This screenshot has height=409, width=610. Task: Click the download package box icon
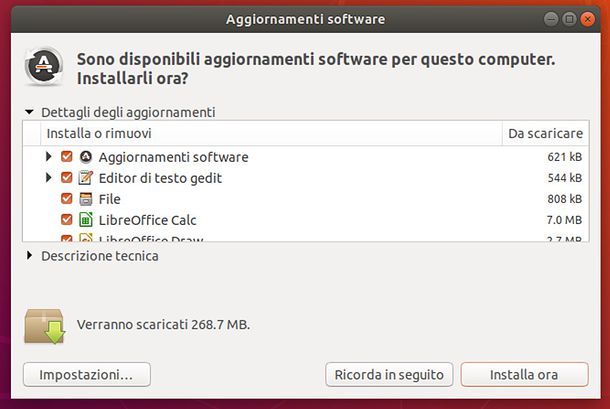pos(45,326)
